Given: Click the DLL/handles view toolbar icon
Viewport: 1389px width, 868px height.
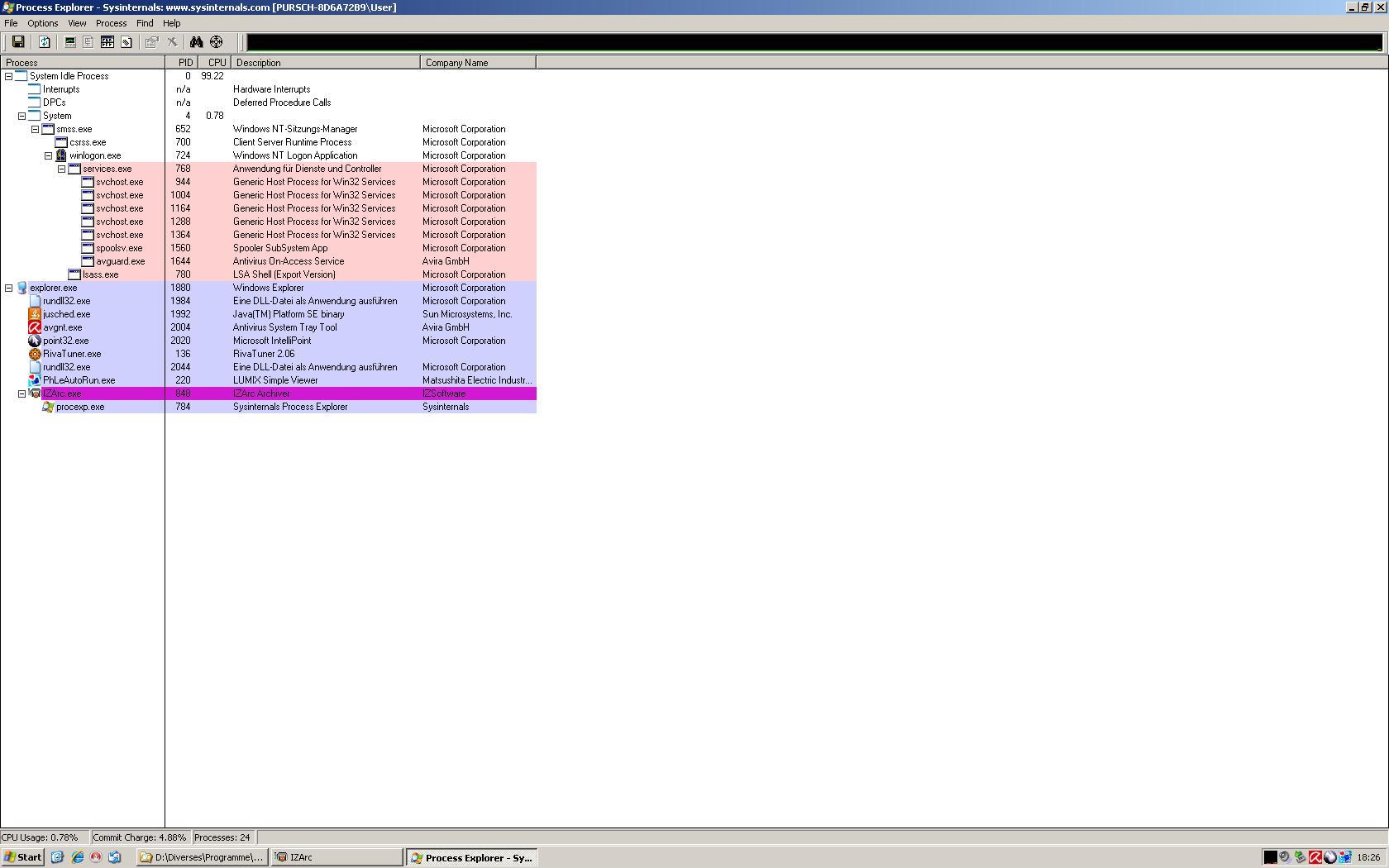Looking at the screenshot, I should 126,42.
